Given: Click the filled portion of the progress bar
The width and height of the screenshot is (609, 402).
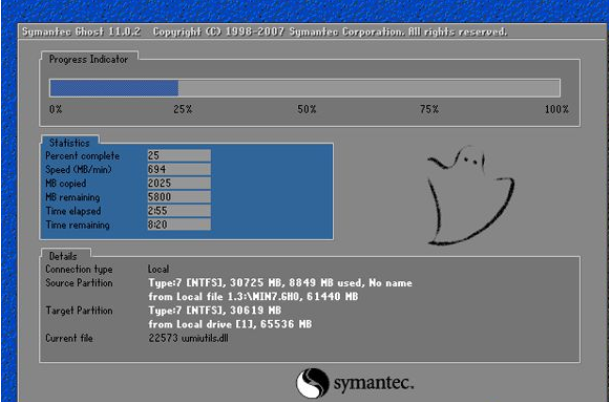Looking at the screenshot, I should pyautogui.click(x=113, y=88).
